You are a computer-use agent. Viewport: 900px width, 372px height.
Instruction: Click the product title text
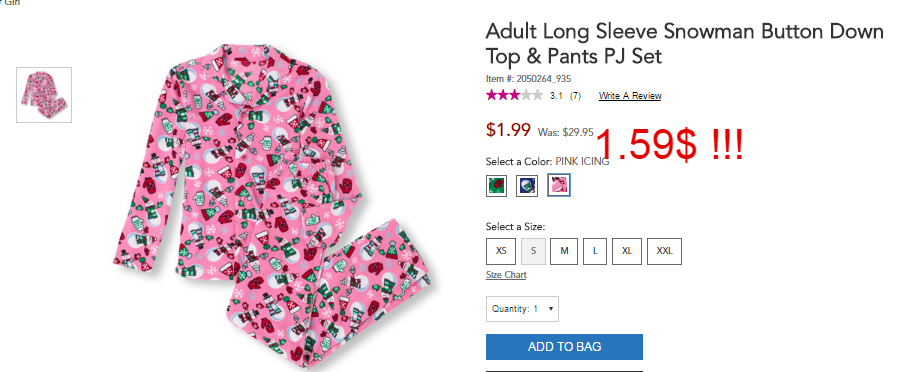(x=684, y=44)
